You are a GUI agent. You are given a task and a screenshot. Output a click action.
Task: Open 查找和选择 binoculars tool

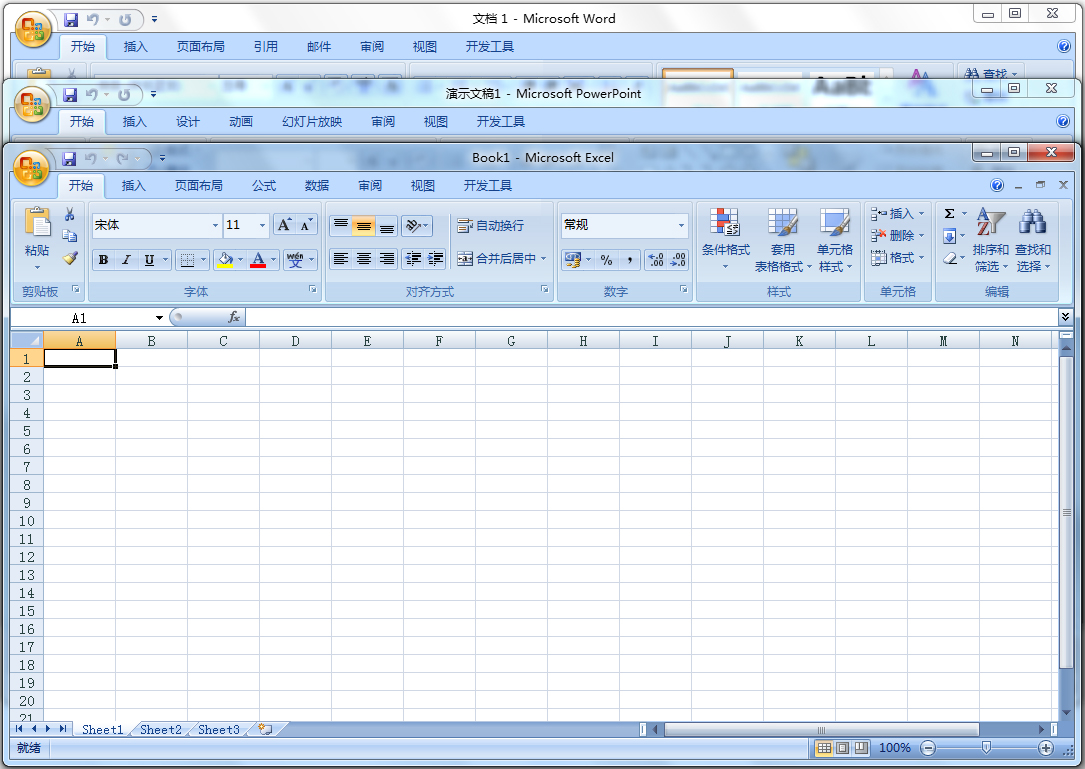(x=1032, y=239)
